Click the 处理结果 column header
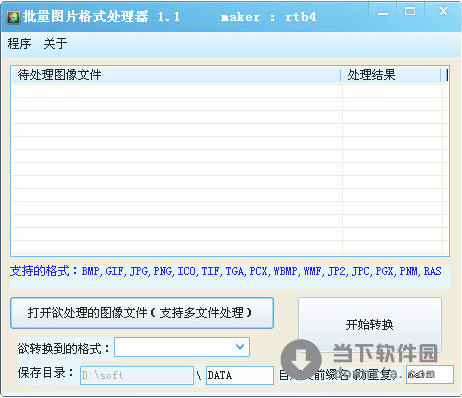This screenshot has height=398, width=462. click(391, 75)
